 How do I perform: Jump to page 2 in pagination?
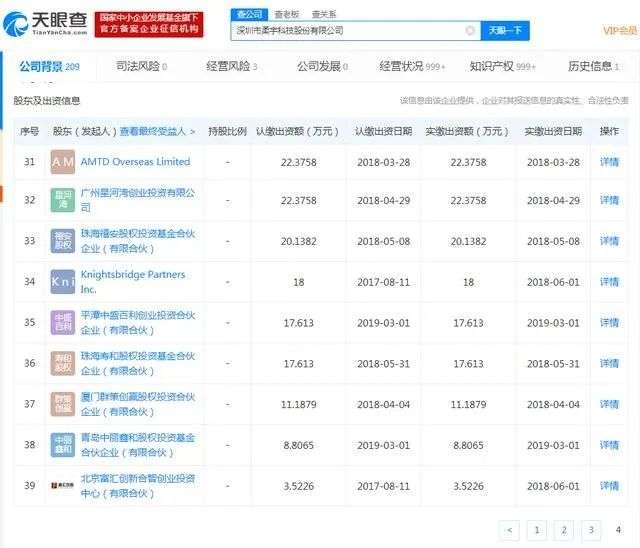click(563, 530)
